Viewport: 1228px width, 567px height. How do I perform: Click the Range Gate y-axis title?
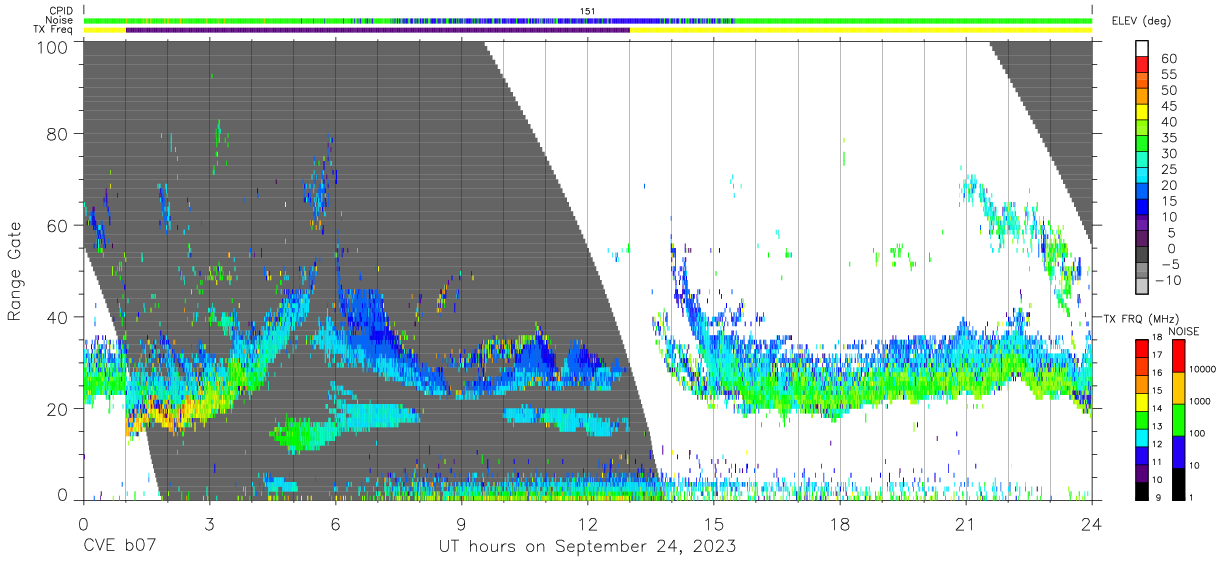[x=16, y=270]
